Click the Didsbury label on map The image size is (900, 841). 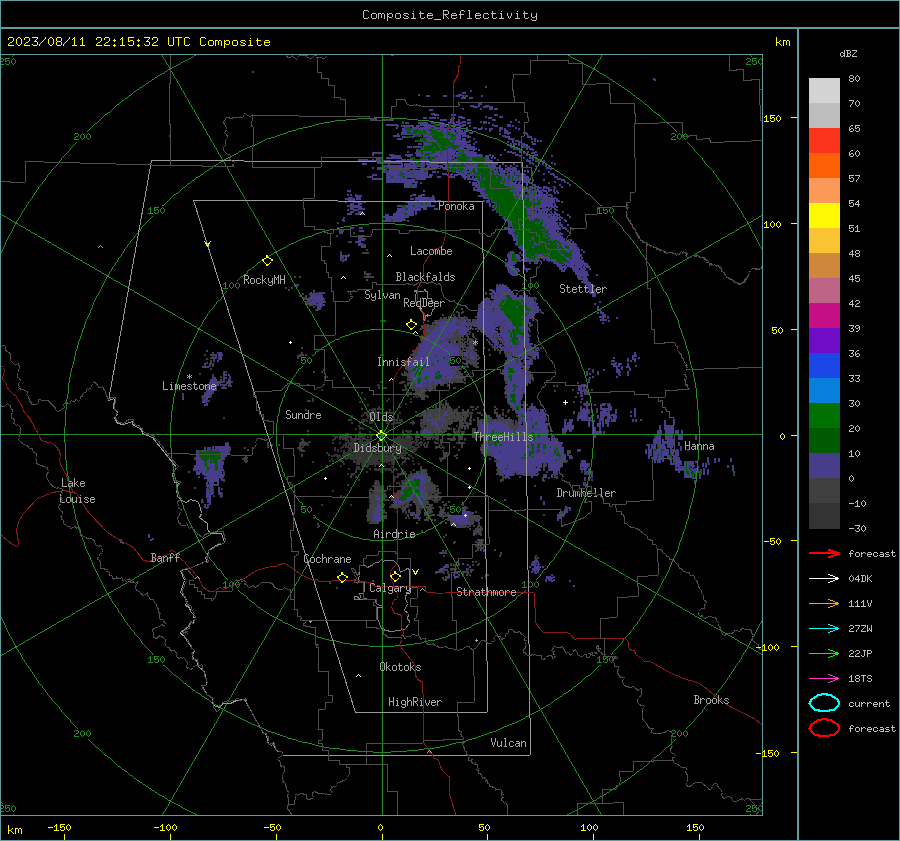[x=377, y=448]
